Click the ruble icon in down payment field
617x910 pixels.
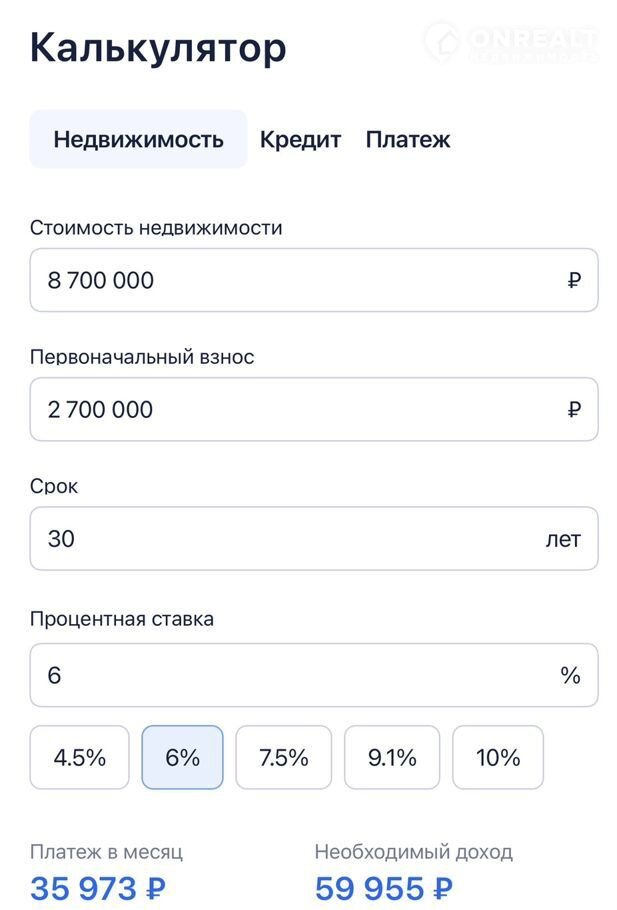[x=574, y=410]
